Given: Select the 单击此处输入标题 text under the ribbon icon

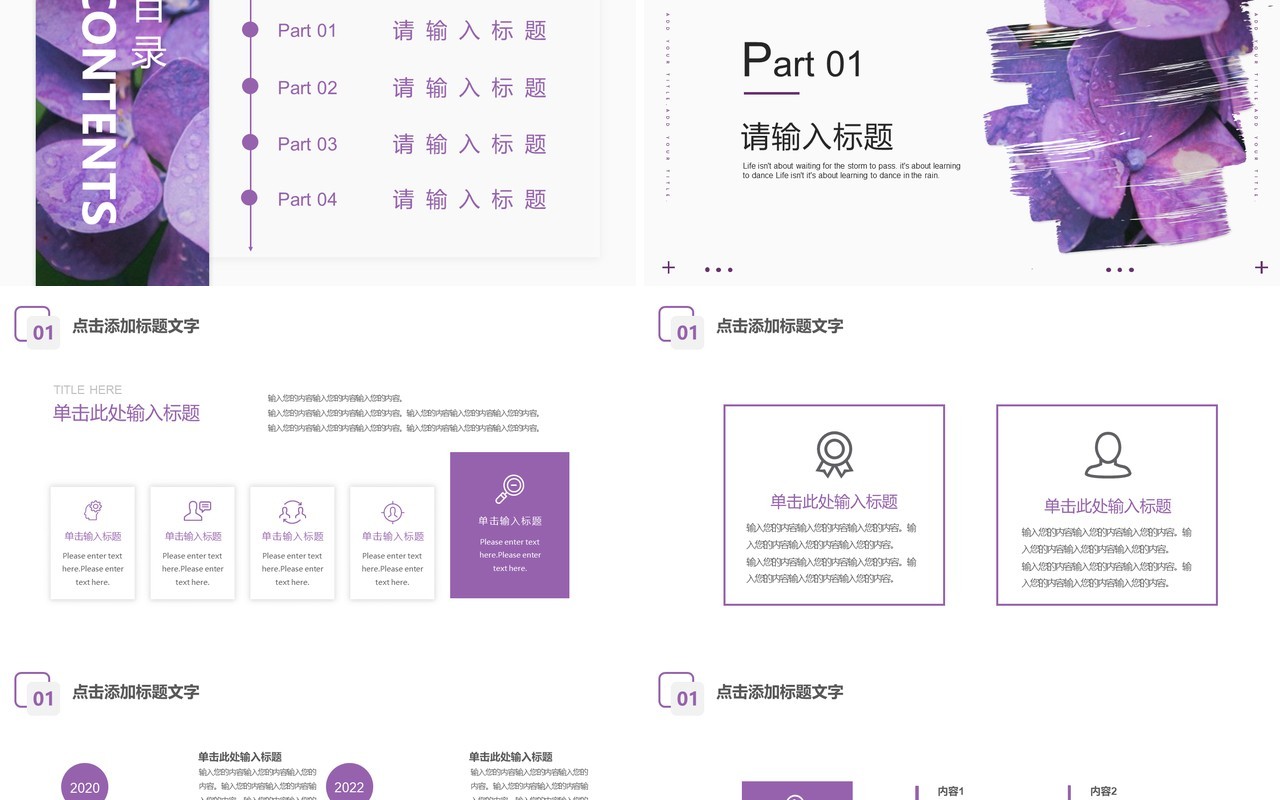Looking at the screenshot, I should pos(834,502).
